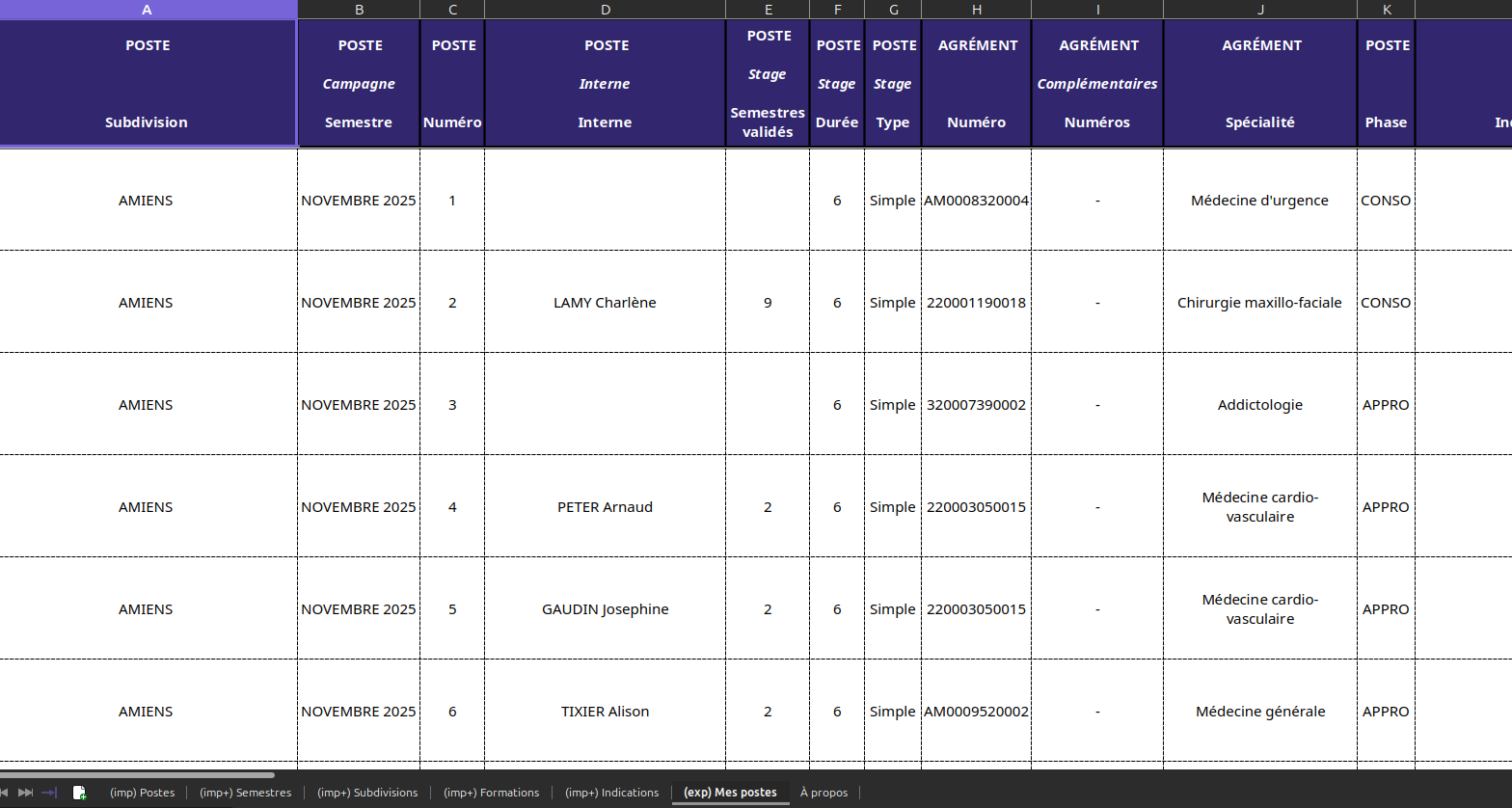Viewport: 1512px width, 808px height.
Task: Click the empty Interne cell of poste 1
Action: tap(605, 201)
